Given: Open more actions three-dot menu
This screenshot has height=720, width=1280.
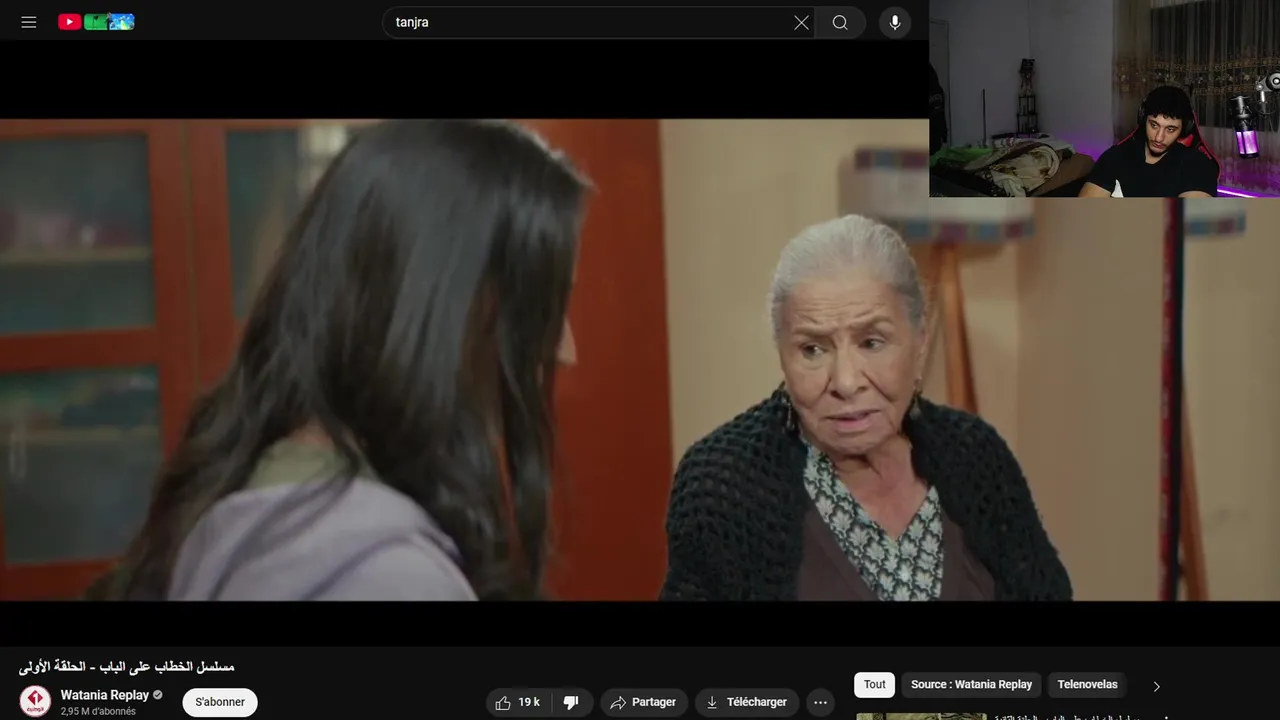Looking at the screenshot, I should (821, 702).
